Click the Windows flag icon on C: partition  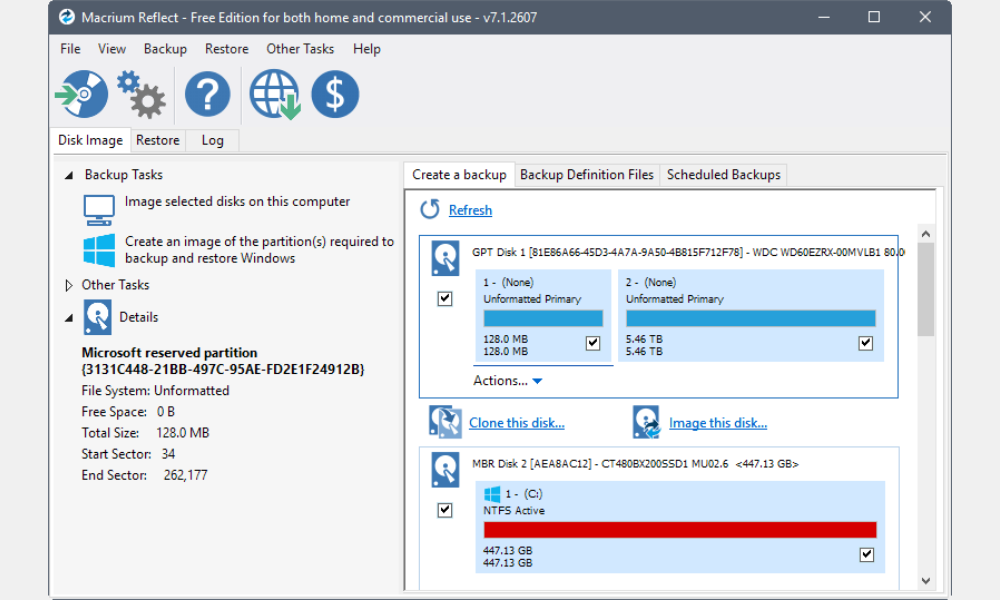(492, 494)
